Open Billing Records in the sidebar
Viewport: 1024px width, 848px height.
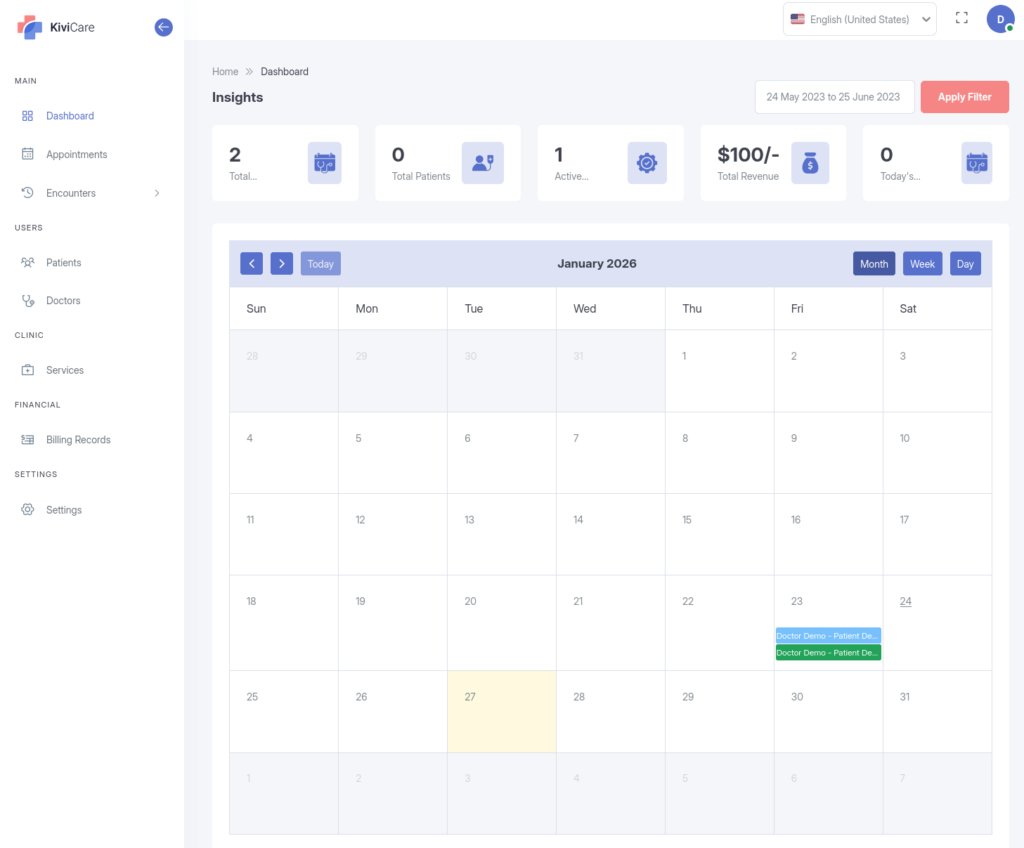point(78,440)
